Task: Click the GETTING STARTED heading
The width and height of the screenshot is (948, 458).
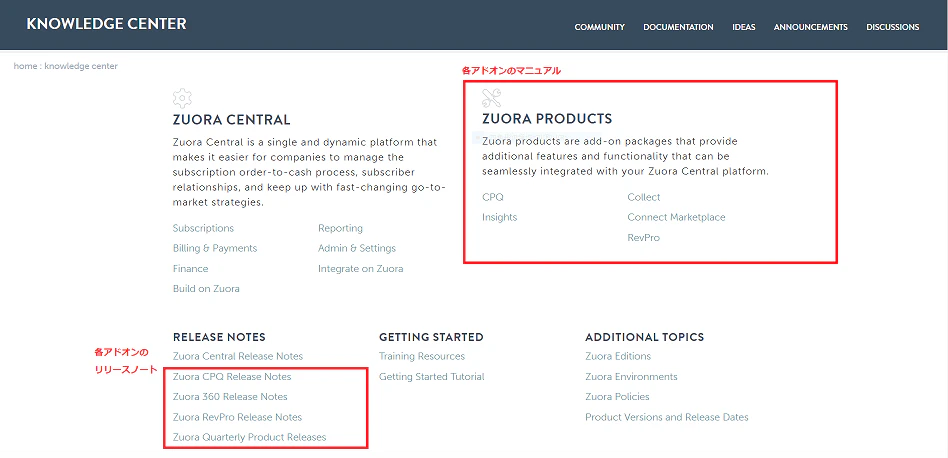Action: [x=431, y=337]
